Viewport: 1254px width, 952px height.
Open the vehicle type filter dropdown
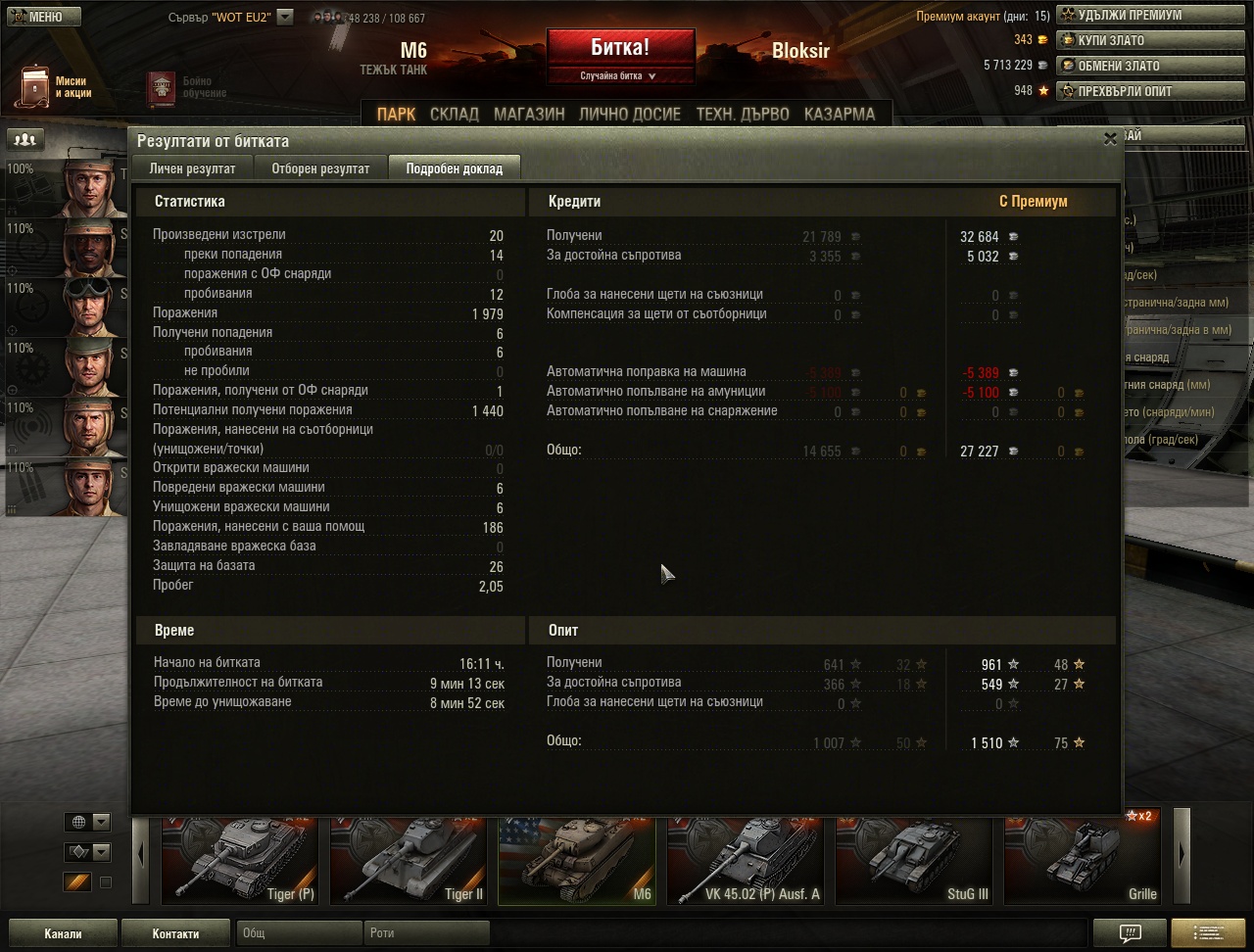click(87, 852)
